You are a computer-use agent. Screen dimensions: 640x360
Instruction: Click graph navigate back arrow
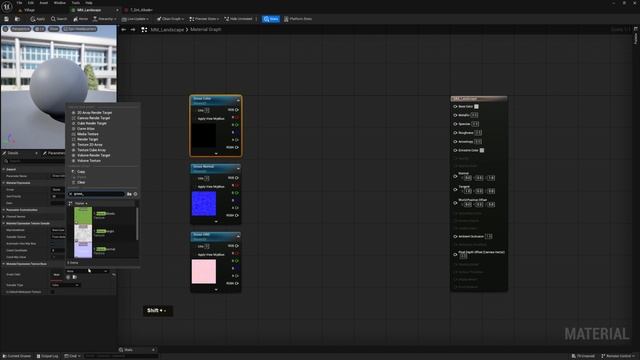124,29
